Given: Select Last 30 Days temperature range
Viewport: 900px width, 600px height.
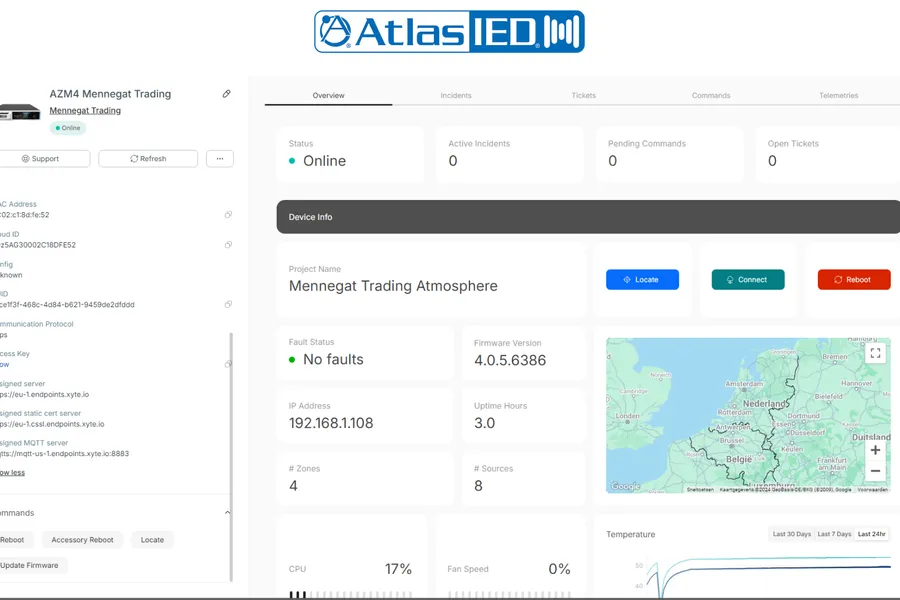Looking at the screenshot, I should coord(792,534).
